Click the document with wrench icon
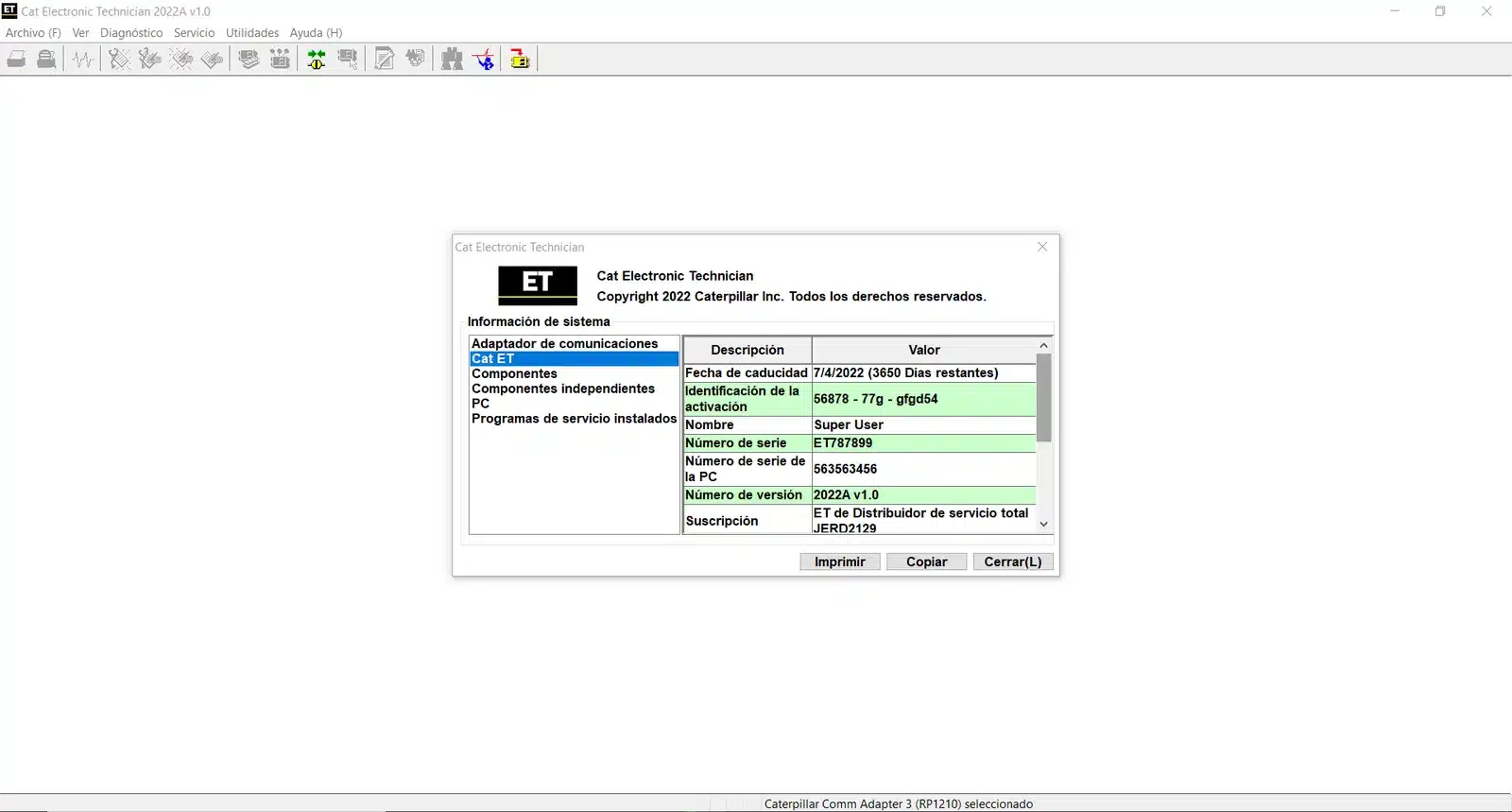This screenshot has height=812, width=1512. 385,60
